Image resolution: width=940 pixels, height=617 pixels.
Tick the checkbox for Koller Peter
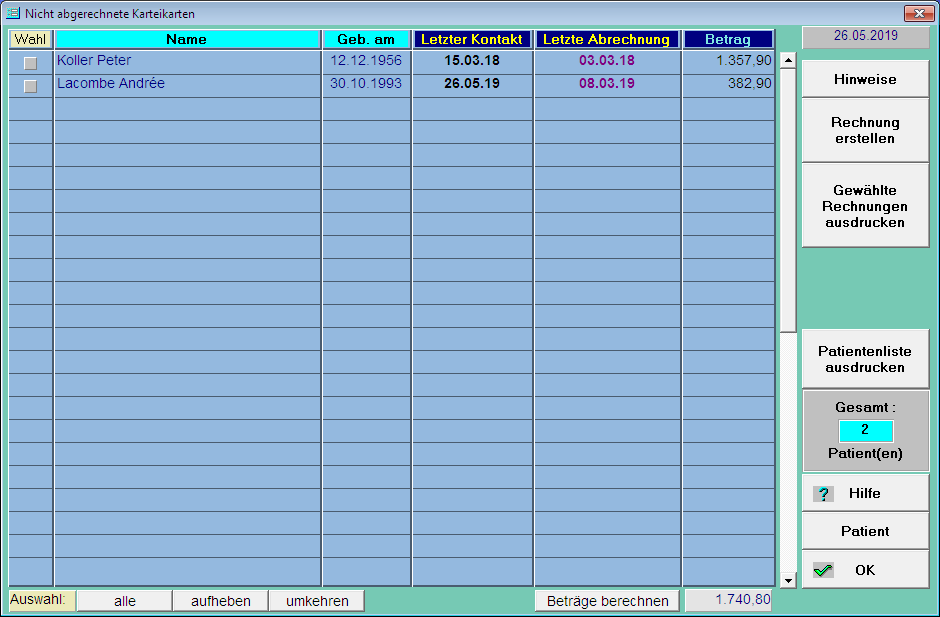[x=30, y=63]
